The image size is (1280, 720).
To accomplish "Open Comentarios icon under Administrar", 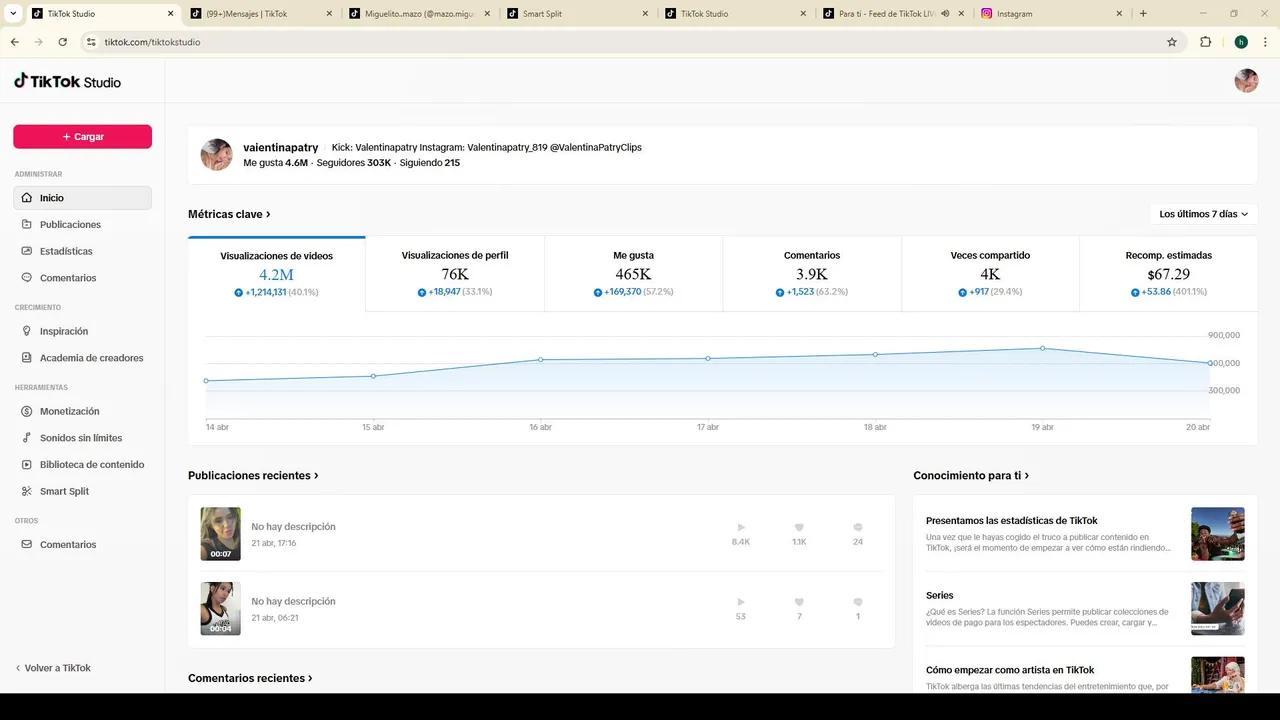I will [x=27, y=278].
